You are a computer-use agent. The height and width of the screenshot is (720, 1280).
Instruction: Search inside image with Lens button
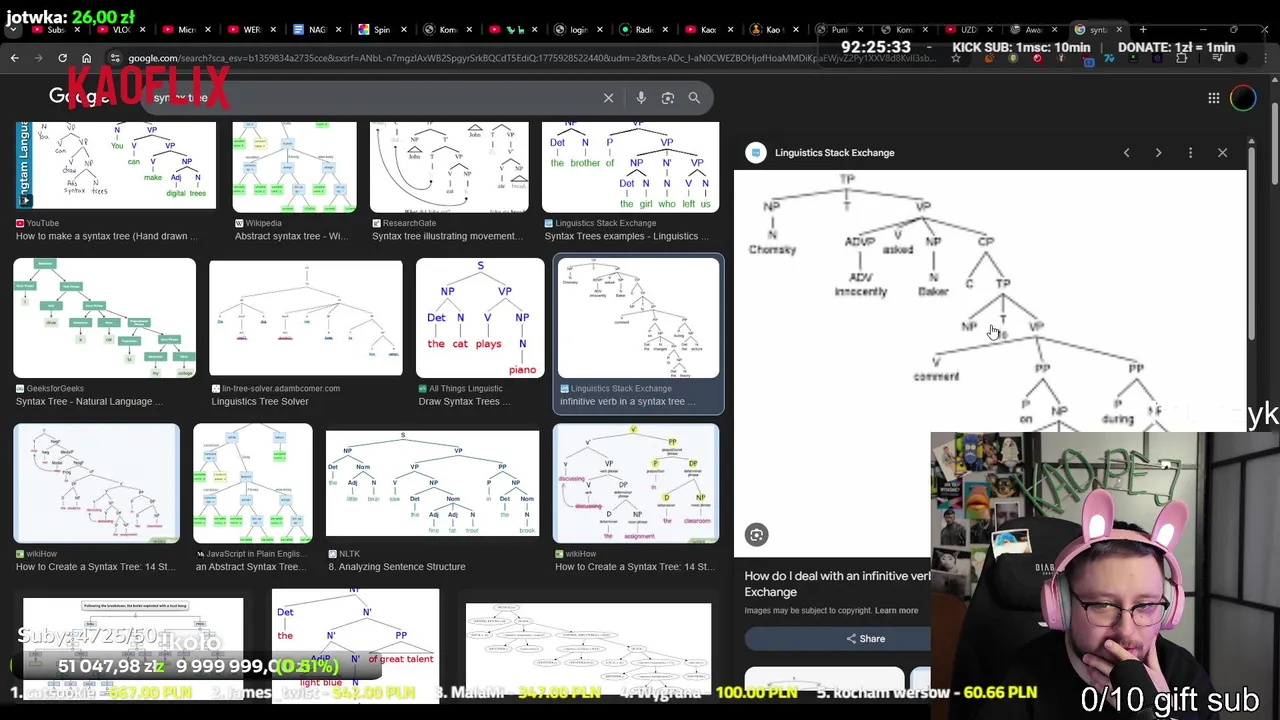click(x=757, y=535)
